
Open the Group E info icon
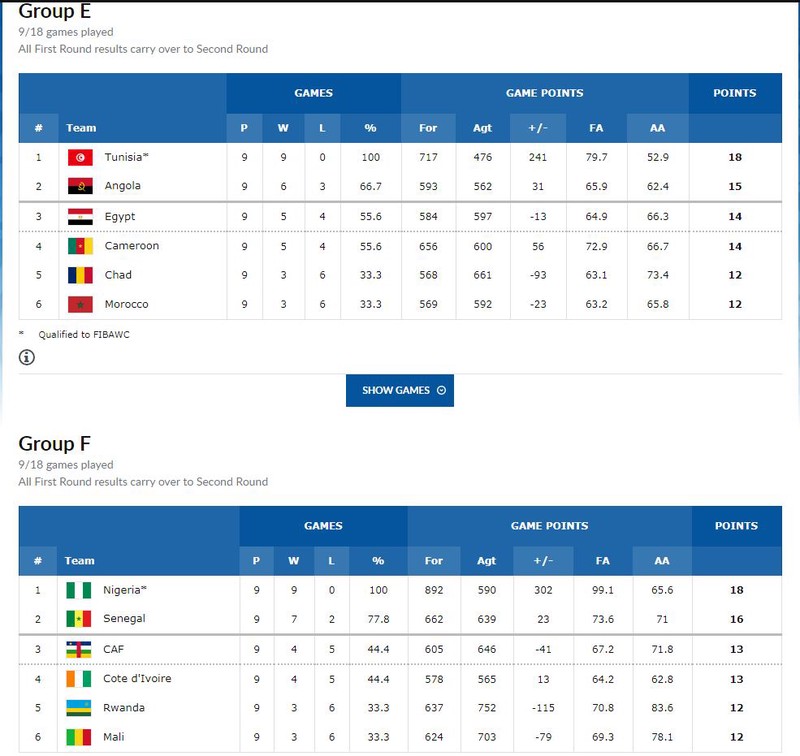tap(27, 357)
